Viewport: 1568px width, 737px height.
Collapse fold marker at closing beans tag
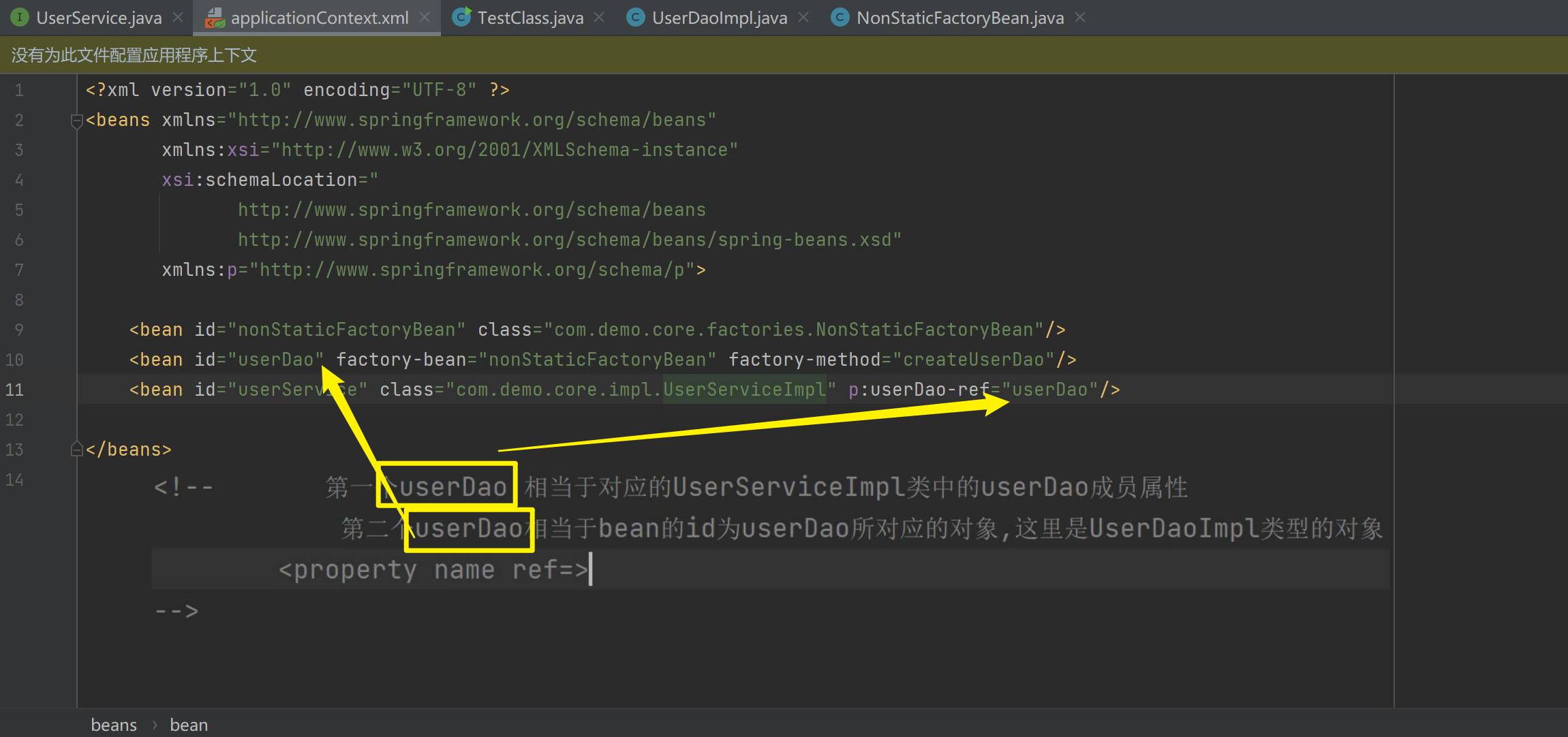coord(76,450)
